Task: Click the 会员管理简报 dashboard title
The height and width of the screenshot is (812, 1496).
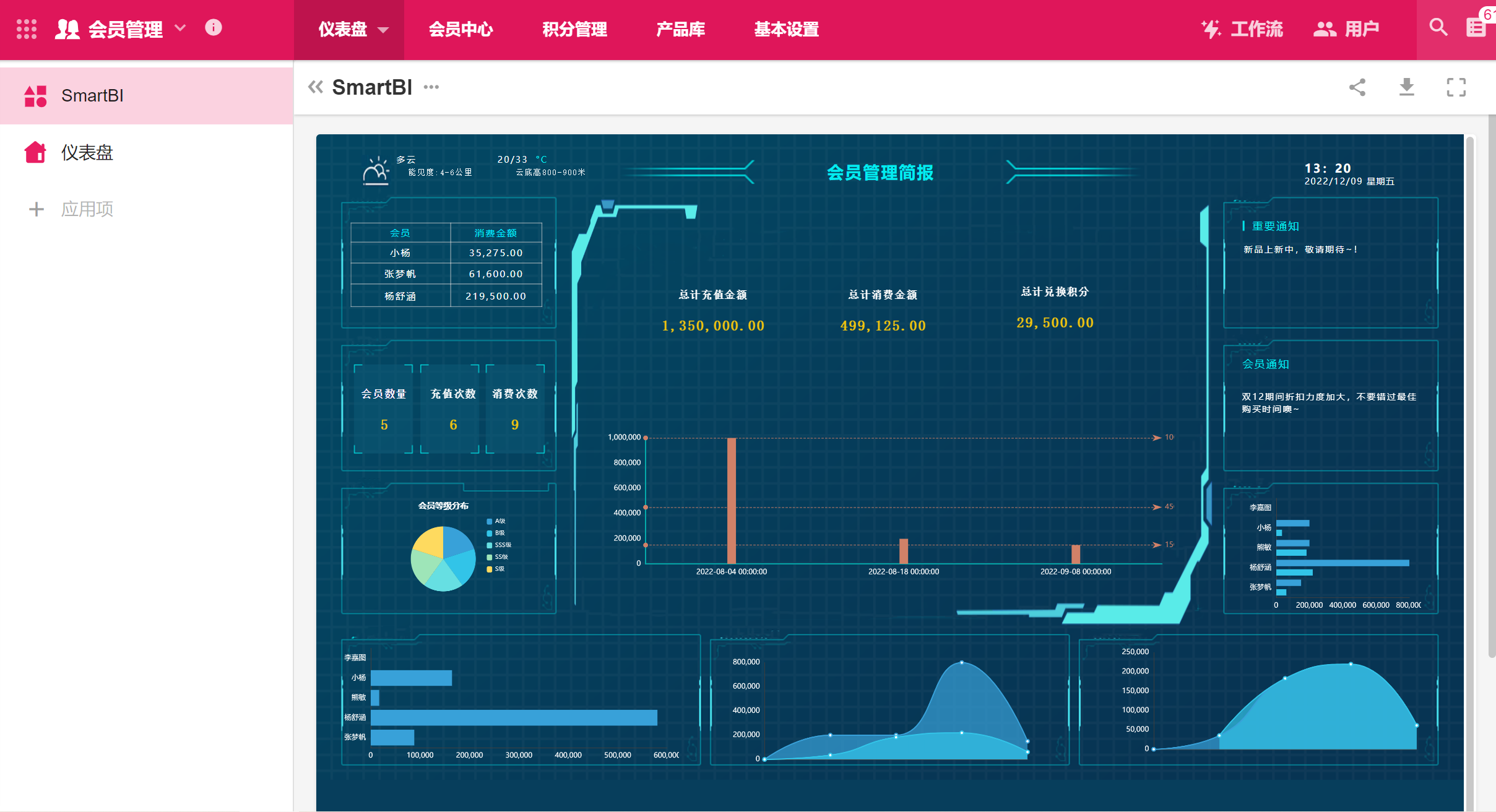Action: (x=880, y=173)
